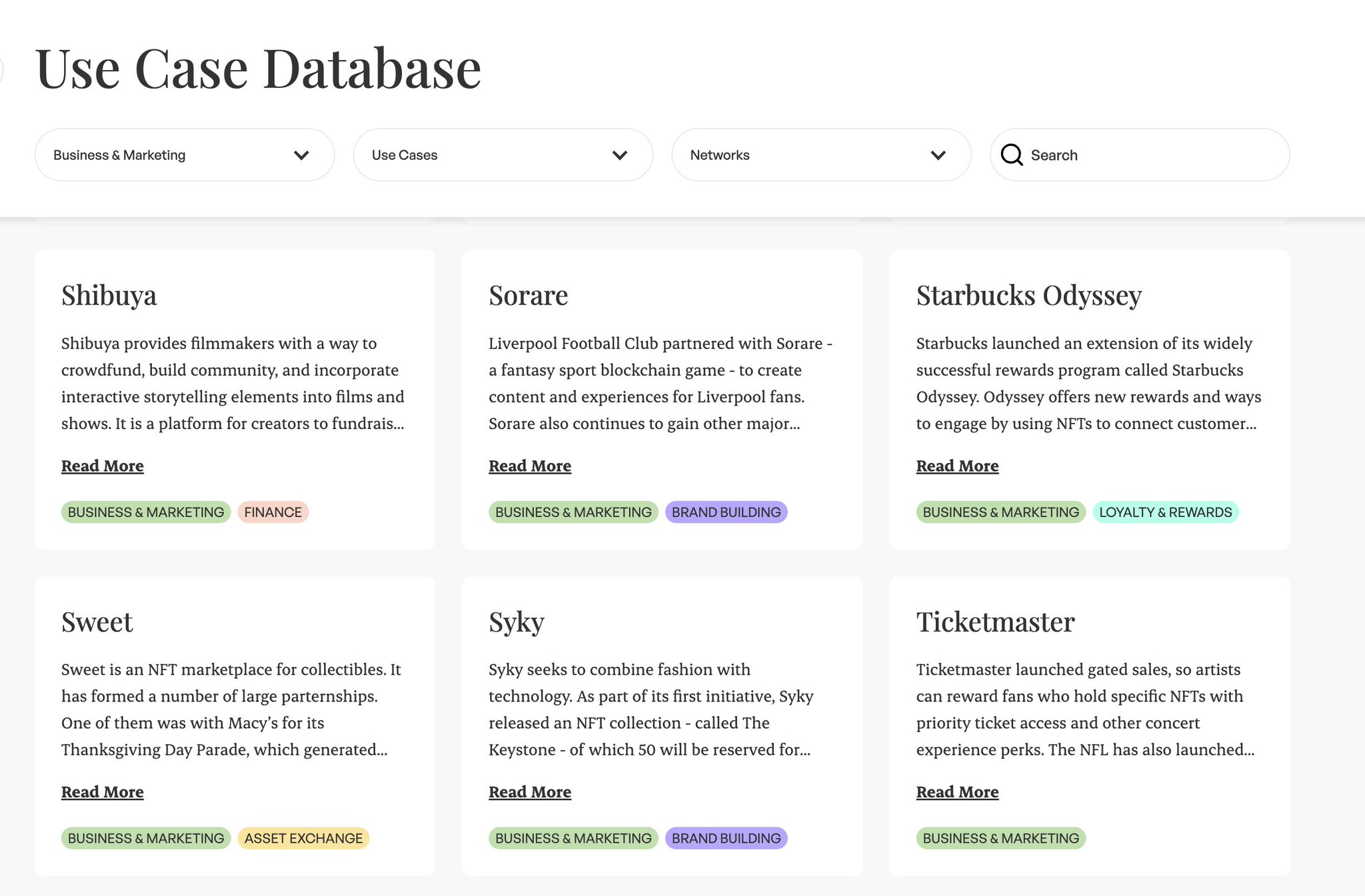Click Business & Marketing tag on Syky
This screenshot has width=1365, height=896.
[x=573, y=838]
